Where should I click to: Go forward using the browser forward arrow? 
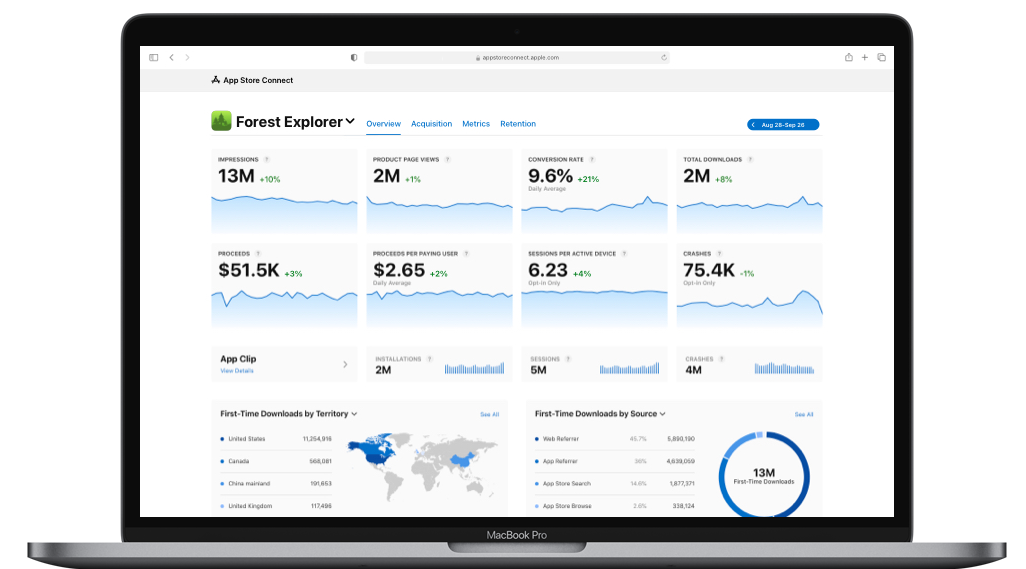tap(187, 58)
